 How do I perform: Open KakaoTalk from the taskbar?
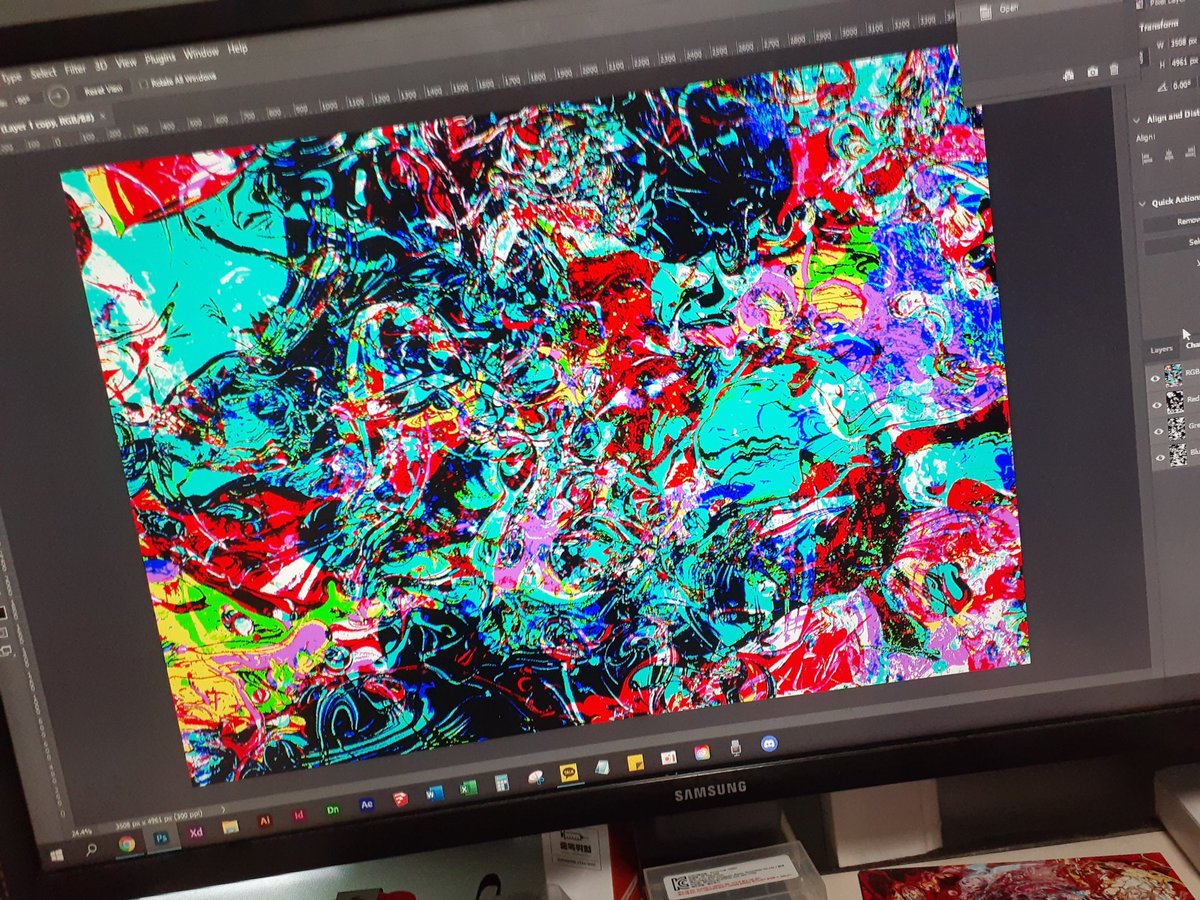[x=568, y=772]
